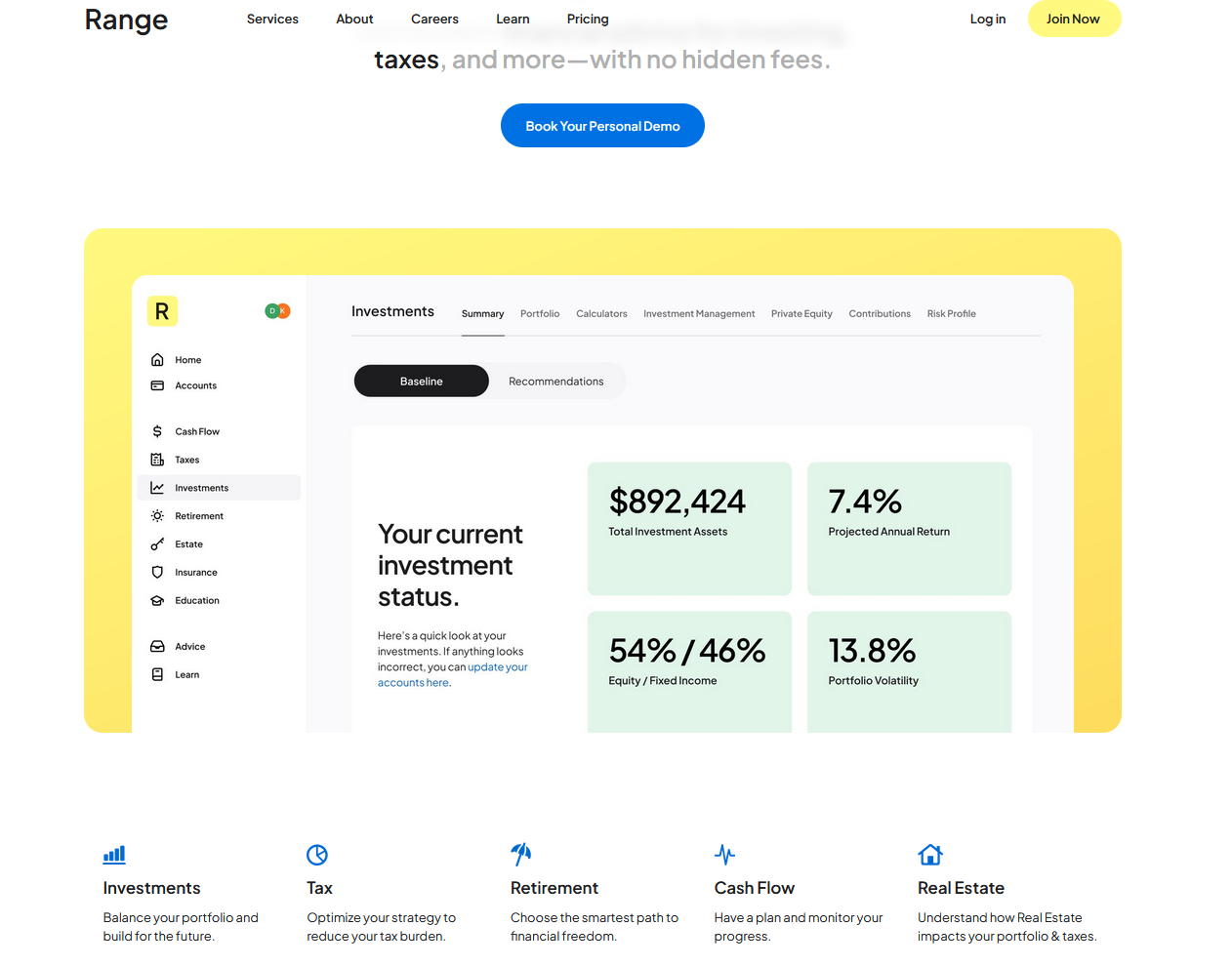Click the Join Now button
Viewport: 1232px width, 966px height.
[1074, 19]
